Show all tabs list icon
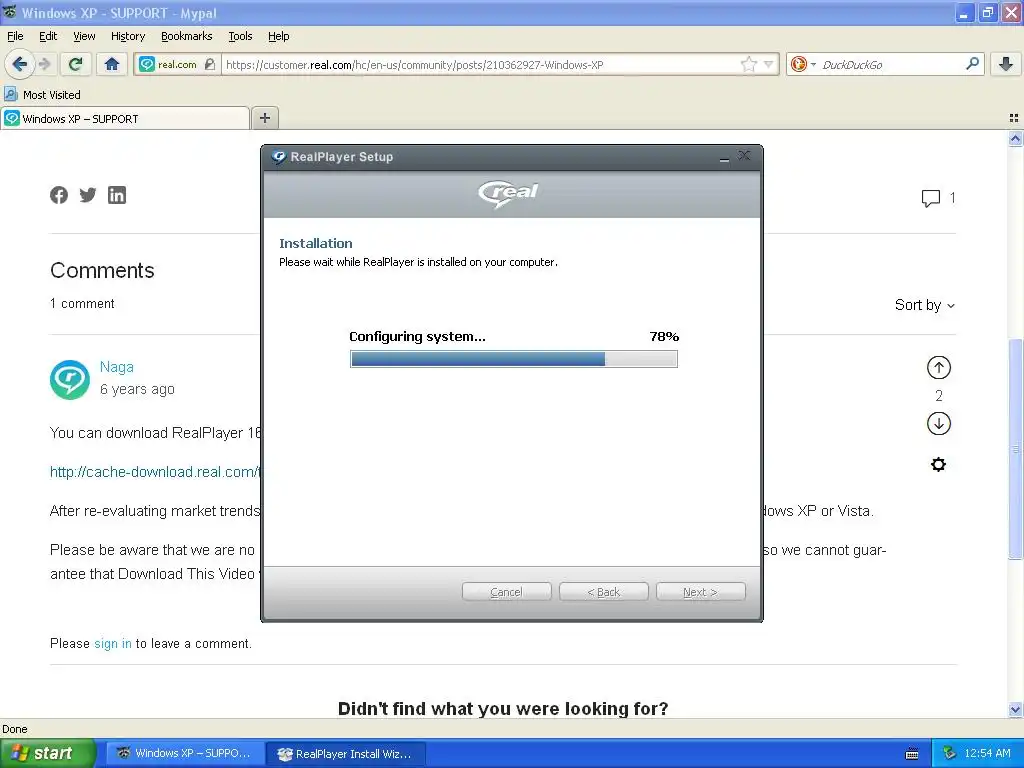 1014,118
